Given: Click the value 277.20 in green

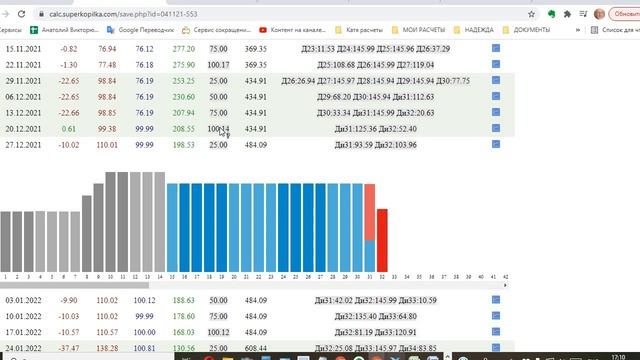Looking at the screenshot, I should point(184,49).
